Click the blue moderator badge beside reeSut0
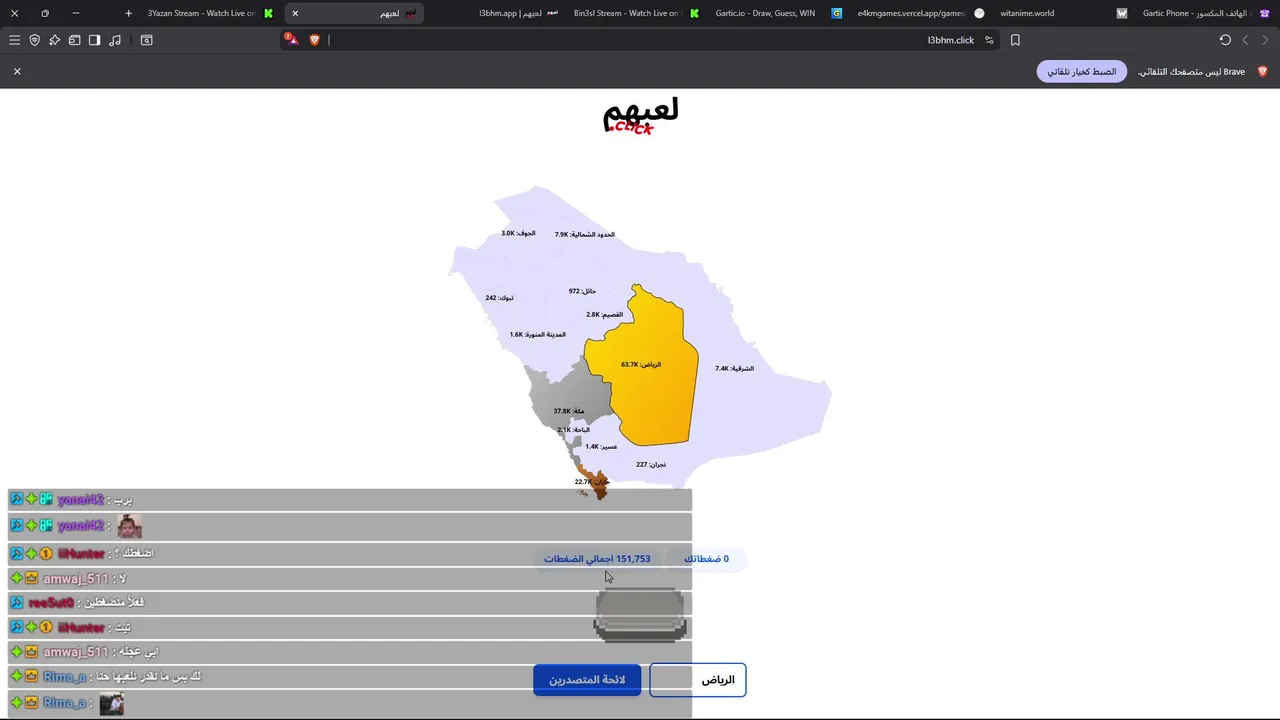 point(17,603)
